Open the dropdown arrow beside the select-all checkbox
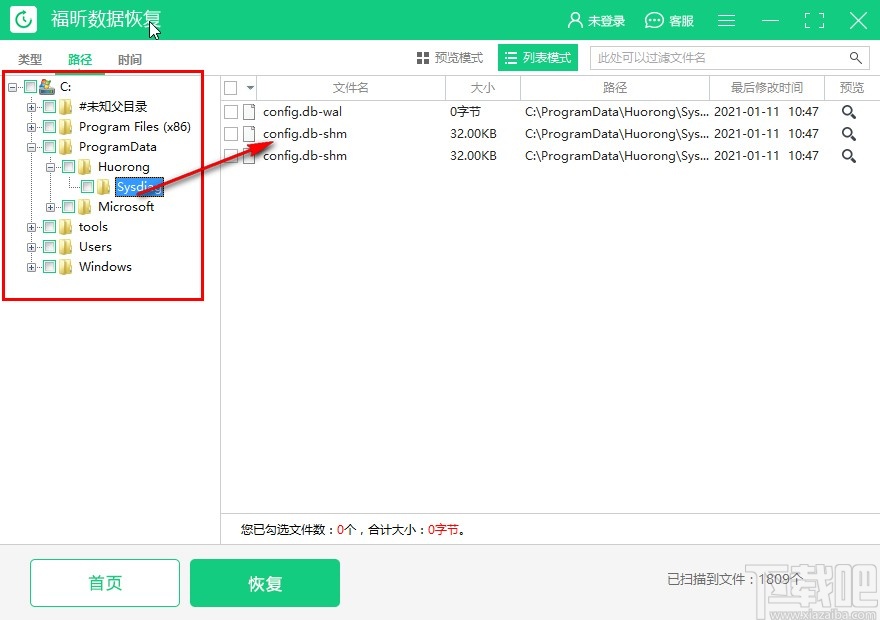The image size is (880, 620). point(250,88)
